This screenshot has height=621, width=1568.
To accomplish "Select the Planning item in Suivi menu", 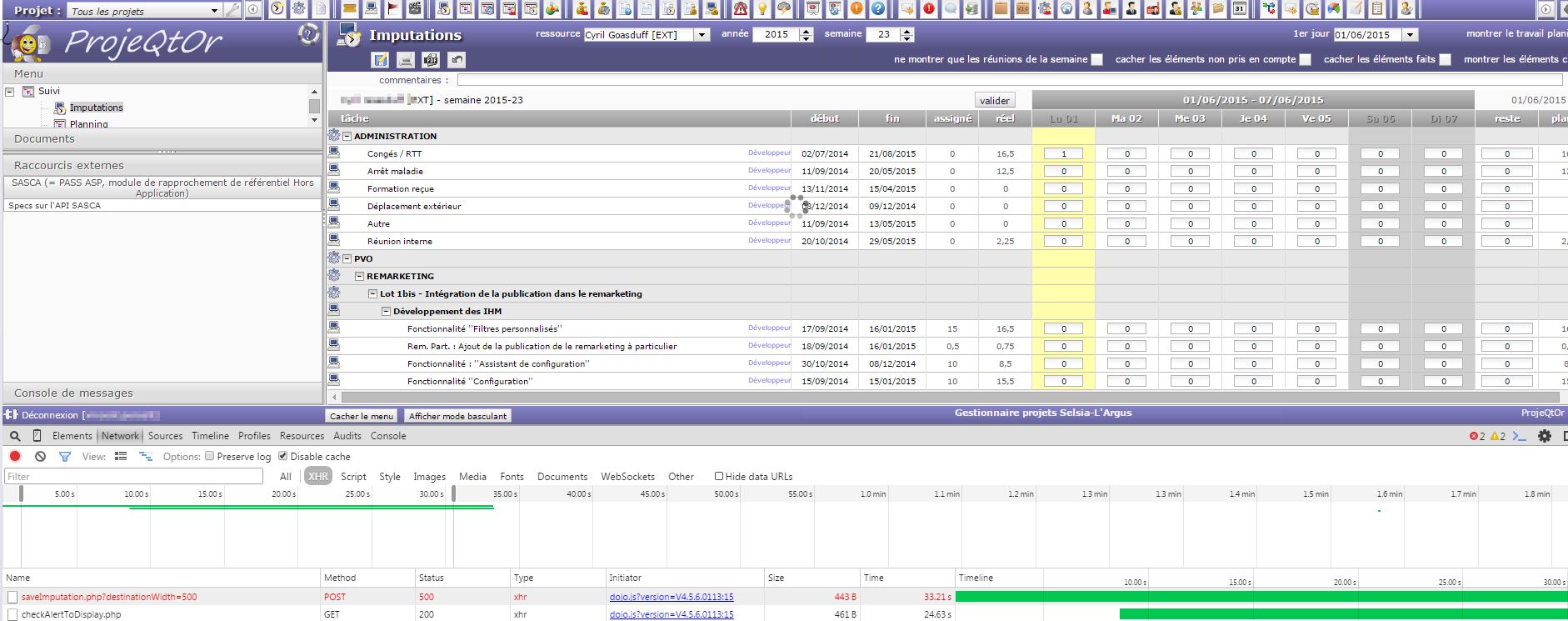I will click(x=88, y=124).
